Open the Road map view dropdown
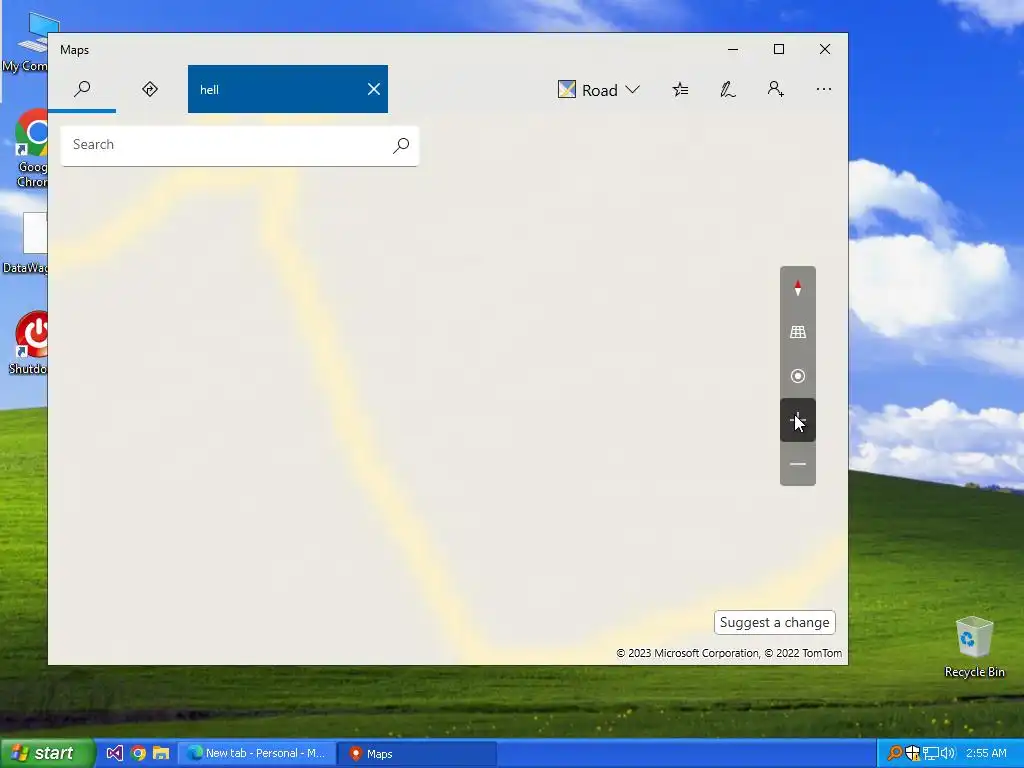 pyautogui.click(x=598, y=89)
